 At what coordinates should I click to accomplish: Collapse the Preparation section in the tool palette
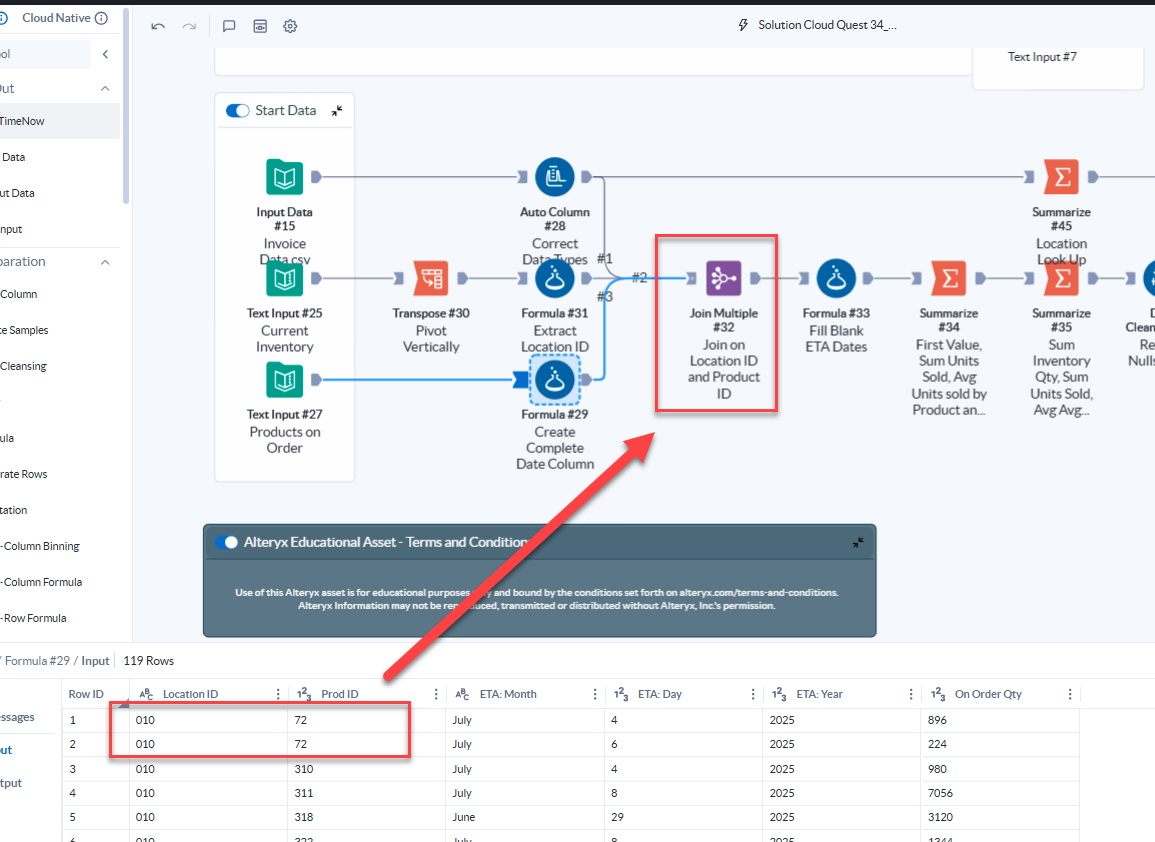click(104, 261)
